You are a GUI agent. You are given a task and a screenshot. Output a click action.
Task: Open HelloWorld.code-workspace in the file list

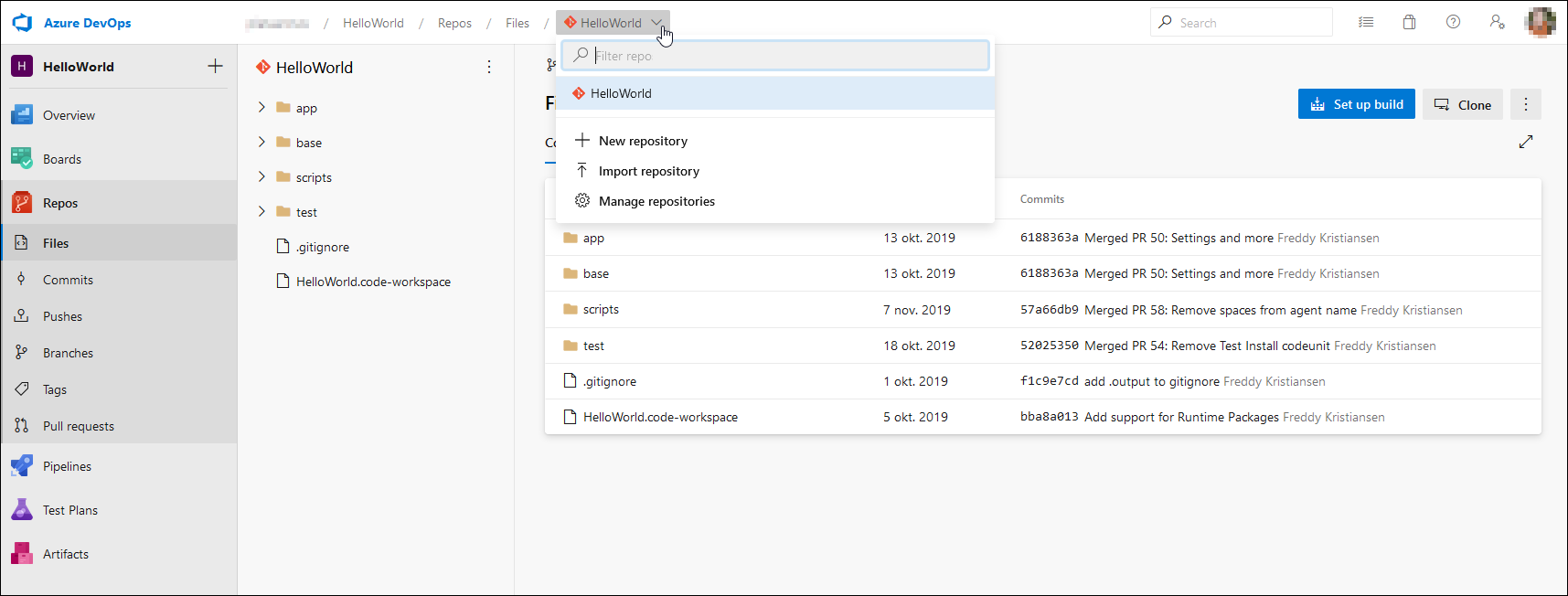(660, 417)
